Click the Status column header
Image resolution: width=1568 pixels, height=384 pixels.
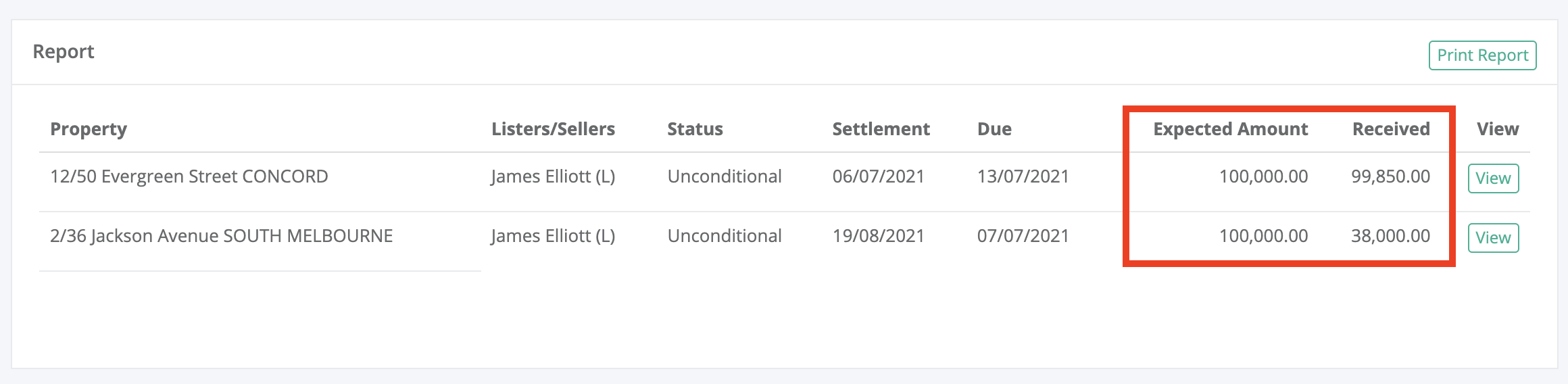click(695, 129)
